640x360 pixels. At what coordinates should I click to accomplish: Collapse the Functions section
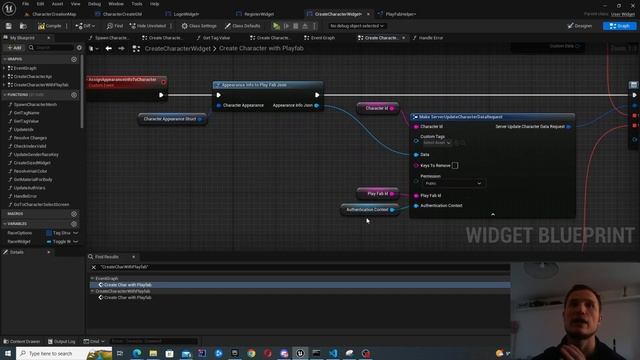click(4, 95)
